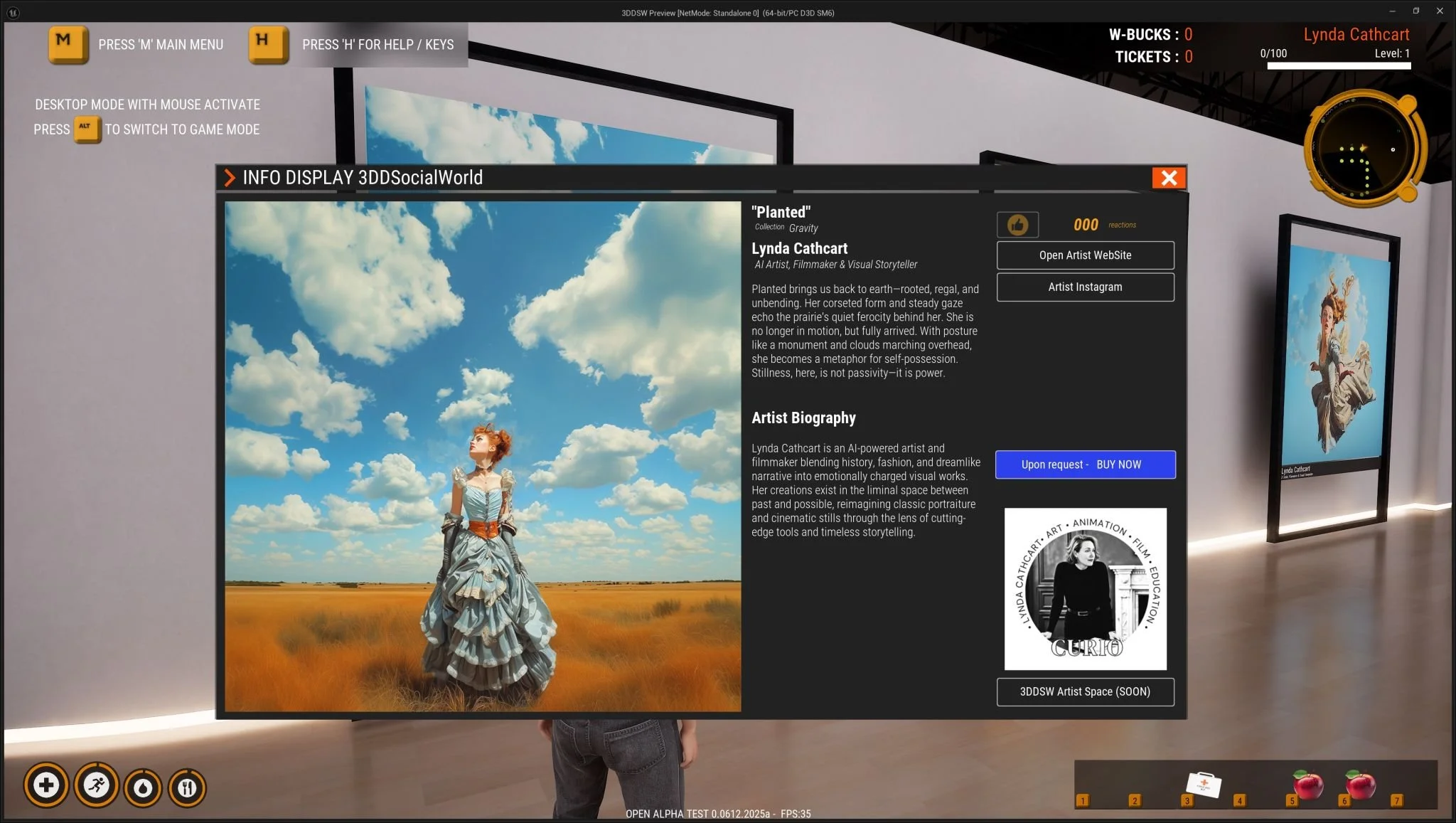Click the Lynda Cathcart Curio logo thumbnail
This screenshot has width=1456, height=823.
click(1085, 589)
